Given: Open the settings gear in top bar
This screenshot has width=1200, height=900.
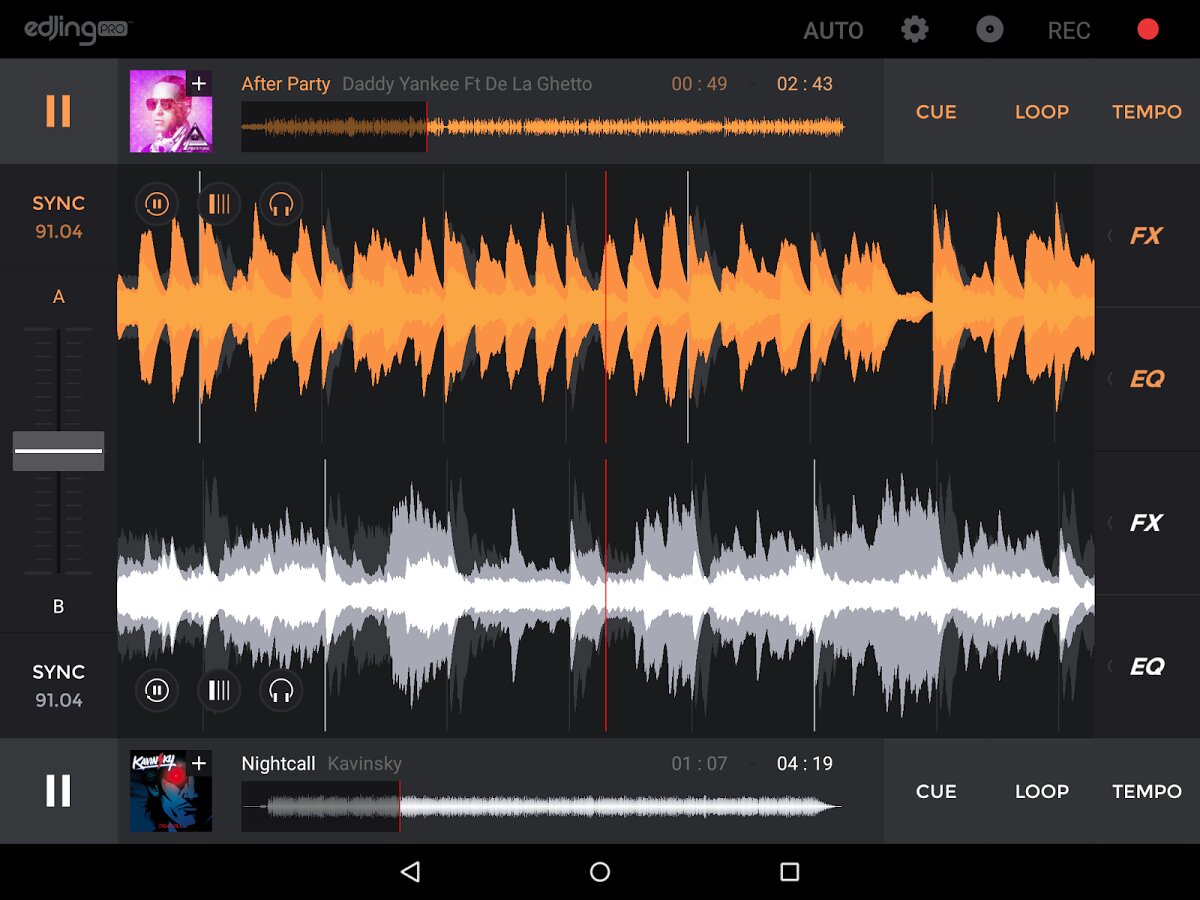Looking at the screenshot, I should click(914, 30).
